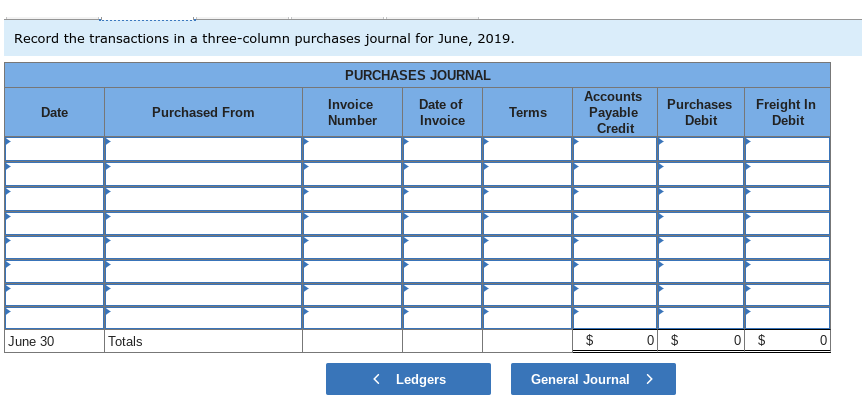Screen dimensions: 862x411
Task: Click first row Freight In Debit field
Action: [787, 149]
